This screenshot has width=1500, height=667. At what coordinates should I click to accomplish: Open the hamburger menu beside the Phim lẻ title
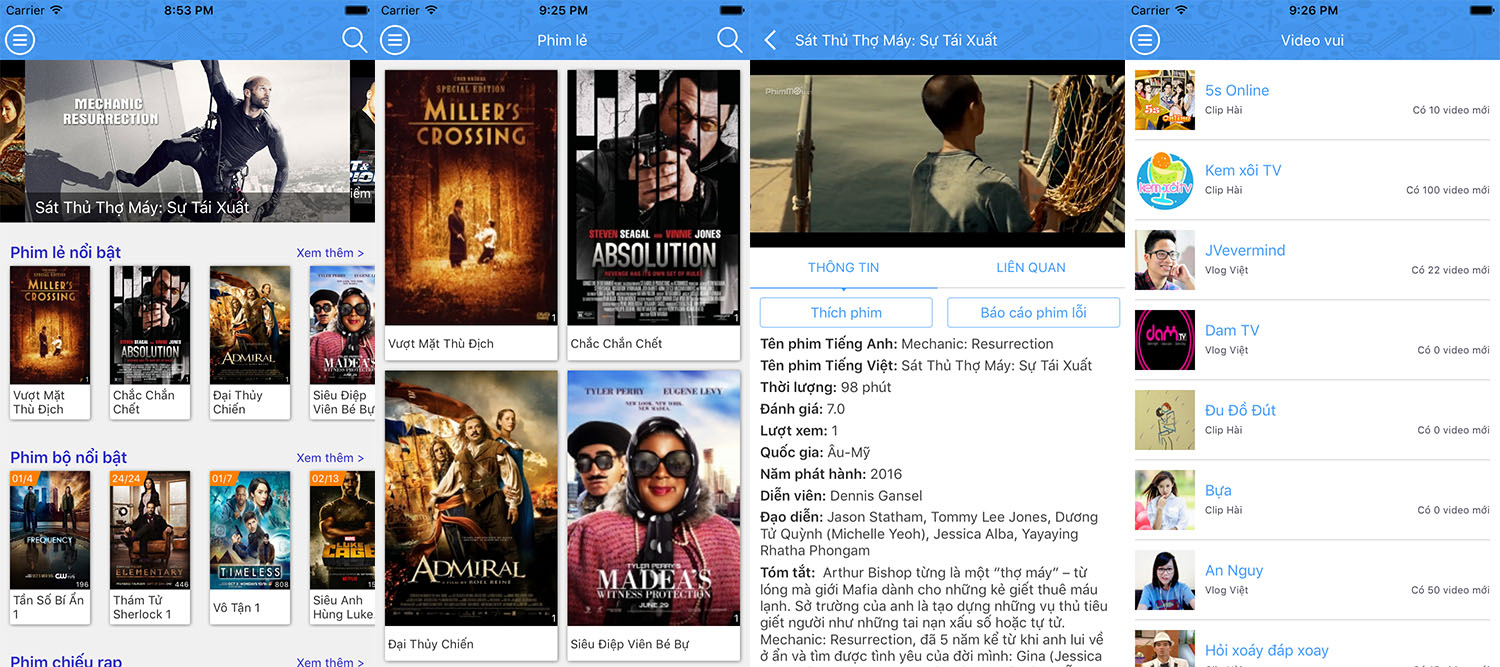395,40
